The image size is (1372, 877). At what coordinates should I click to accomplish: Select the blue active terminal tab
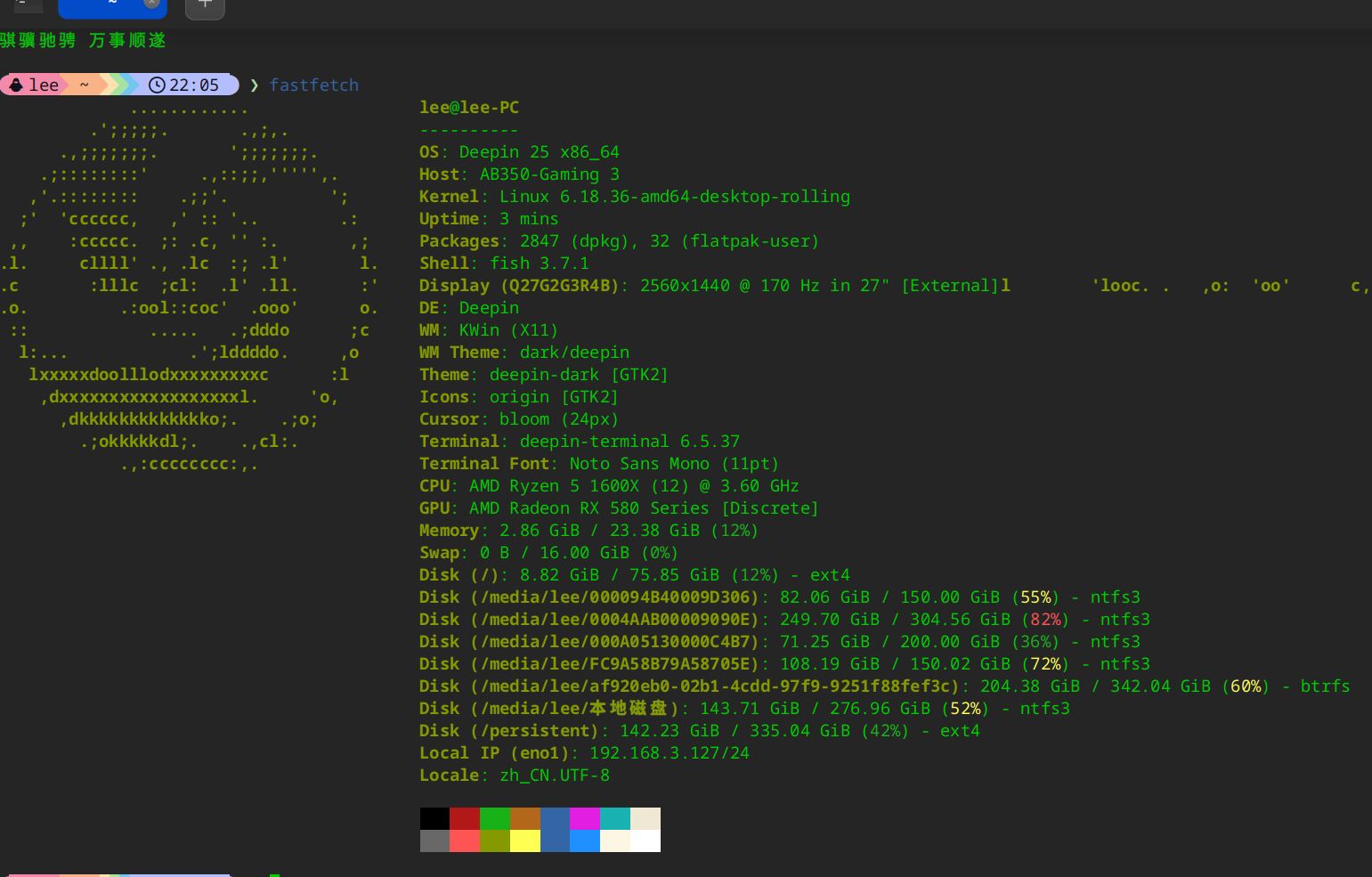112,7
